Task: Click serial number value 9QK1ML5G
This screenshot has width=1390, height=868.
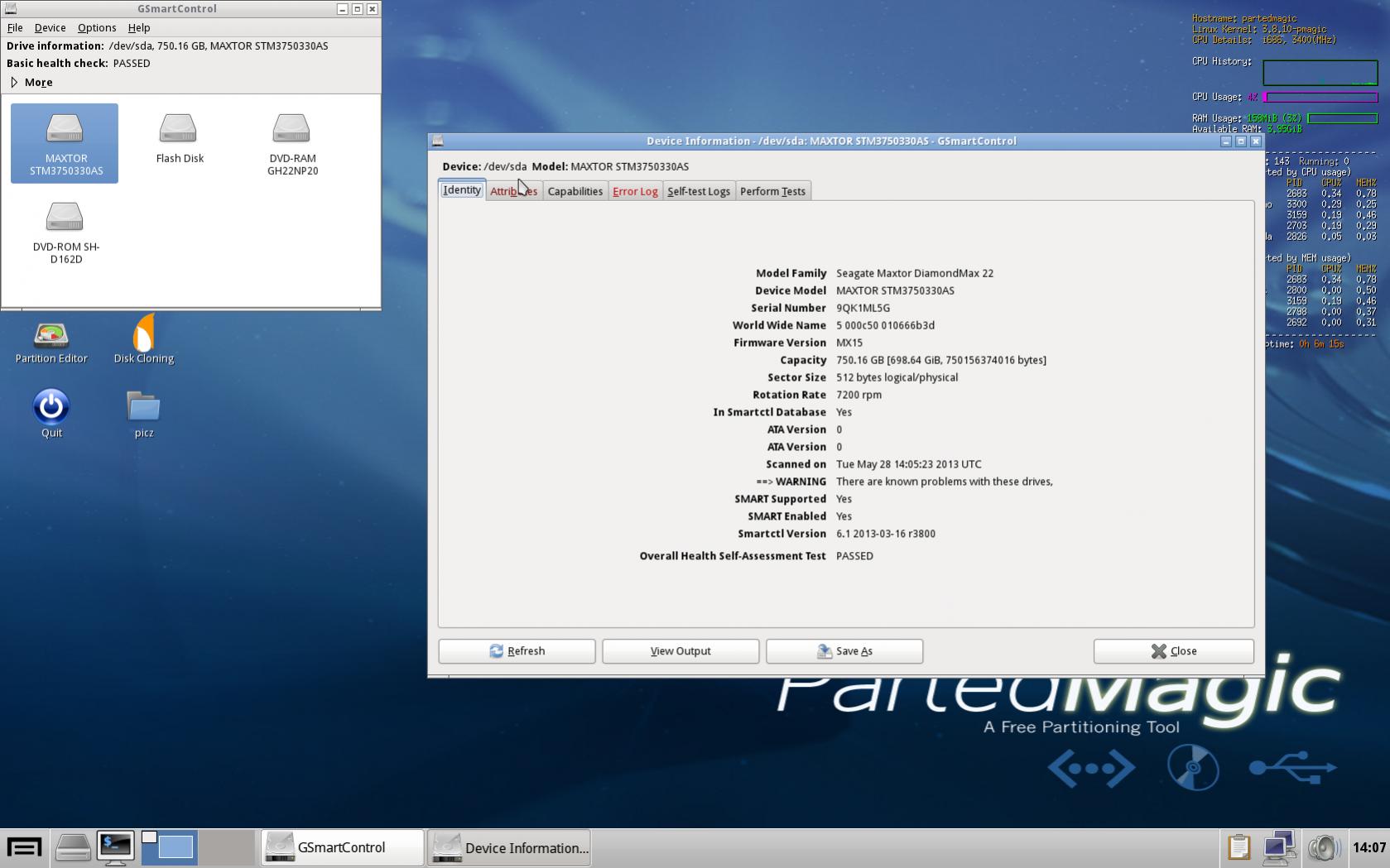Action: click(863, 308)
